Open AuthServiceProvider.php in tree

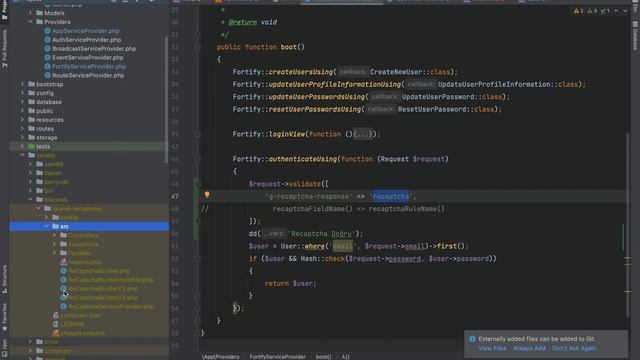87,40
